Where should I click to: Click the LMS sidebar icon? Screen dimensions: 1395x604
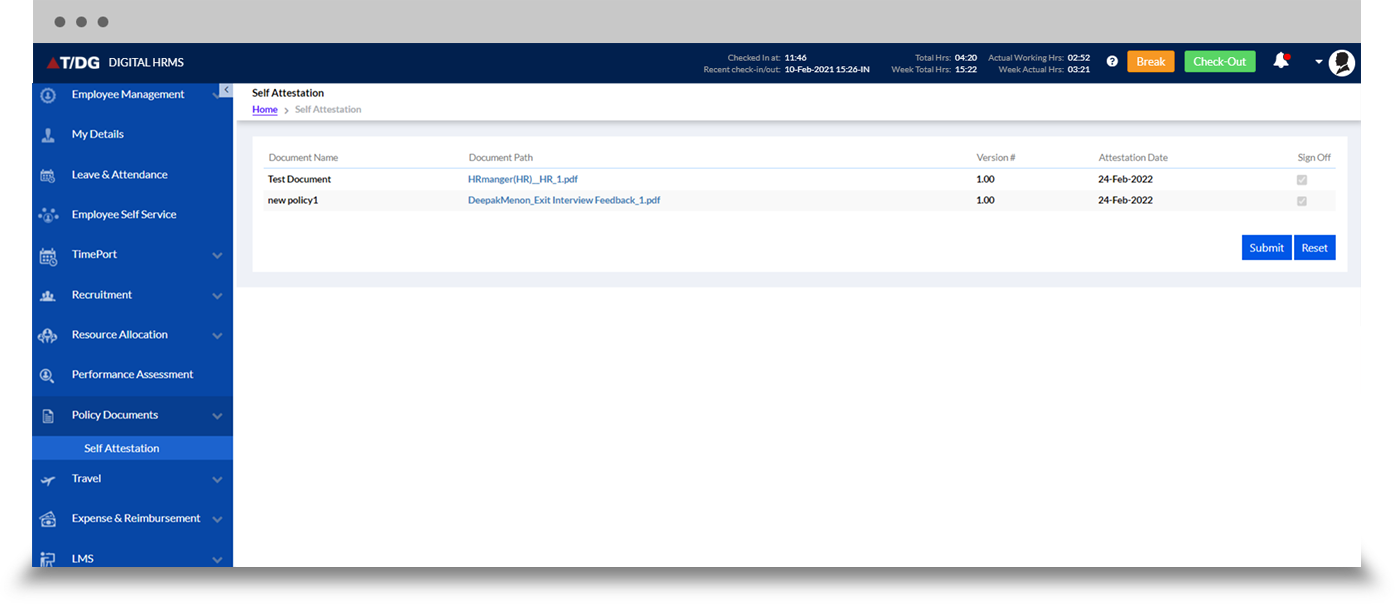coord(47,559)
